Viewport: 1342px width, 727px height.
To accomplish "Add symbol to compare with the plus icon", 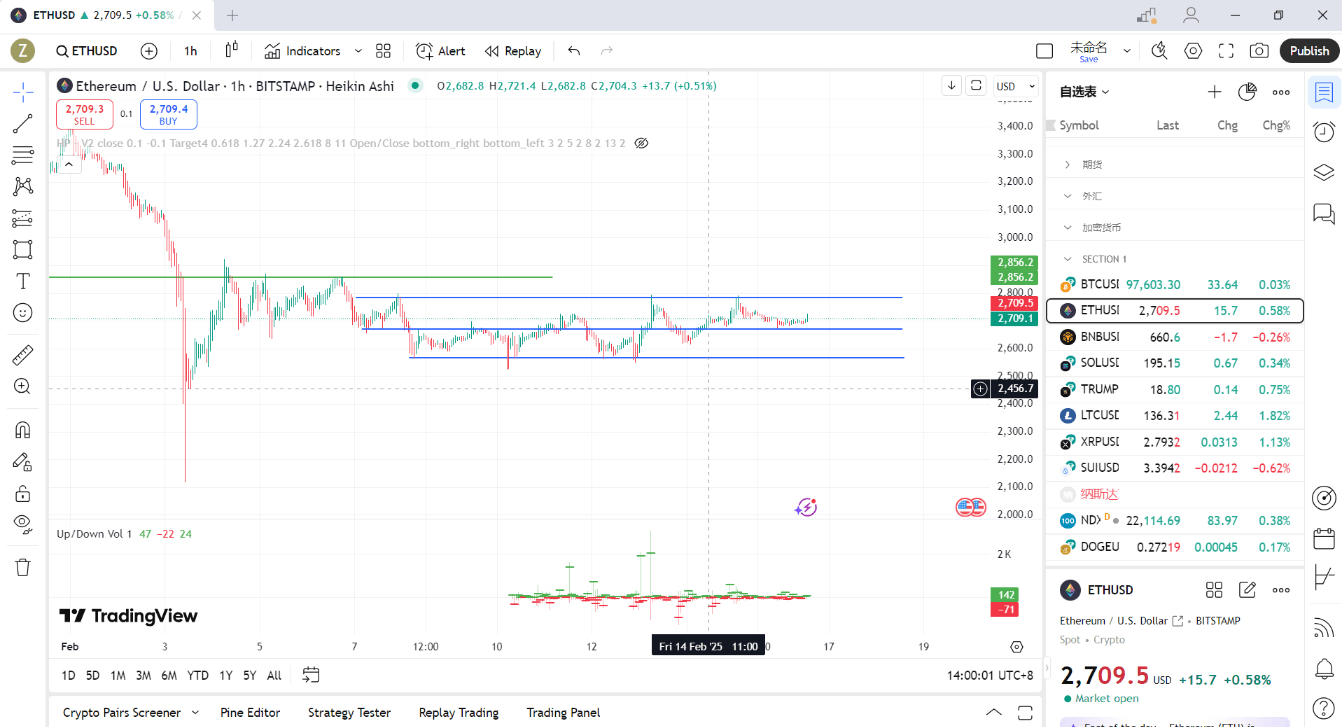I will 149,51.
